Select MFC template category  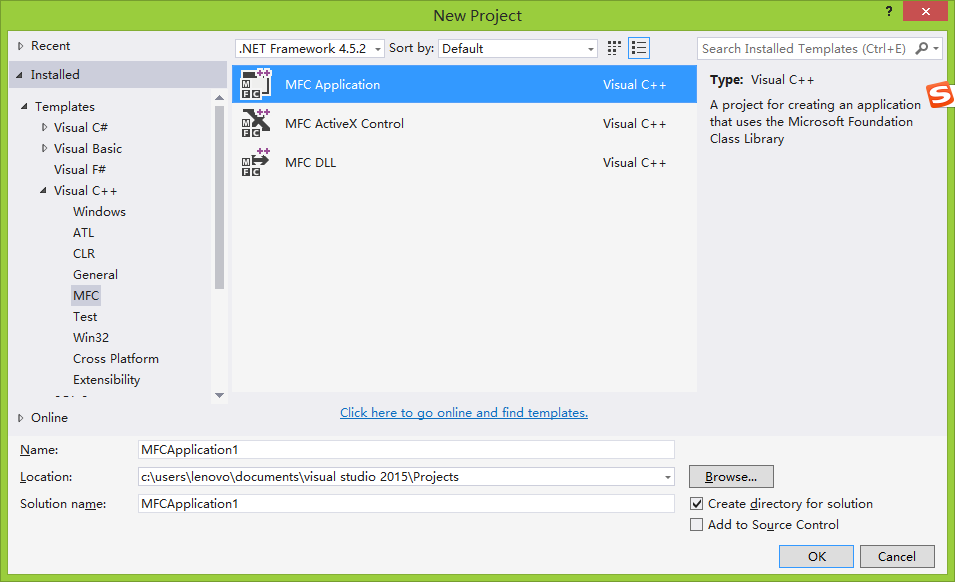pyautogui.click(x=86, y=295)
